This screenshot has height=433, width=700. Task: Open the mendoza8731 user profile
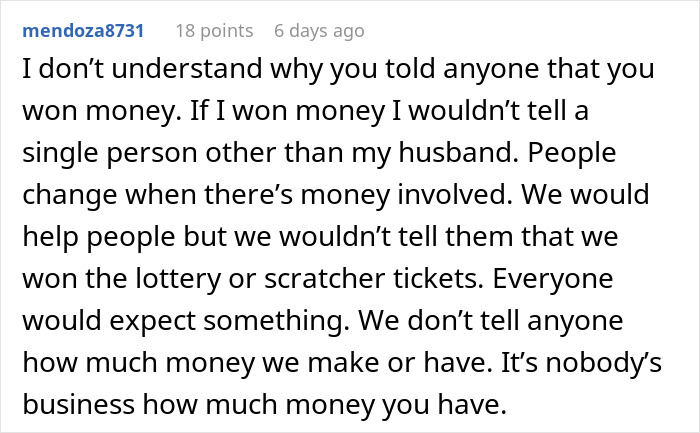pos(82,31)
